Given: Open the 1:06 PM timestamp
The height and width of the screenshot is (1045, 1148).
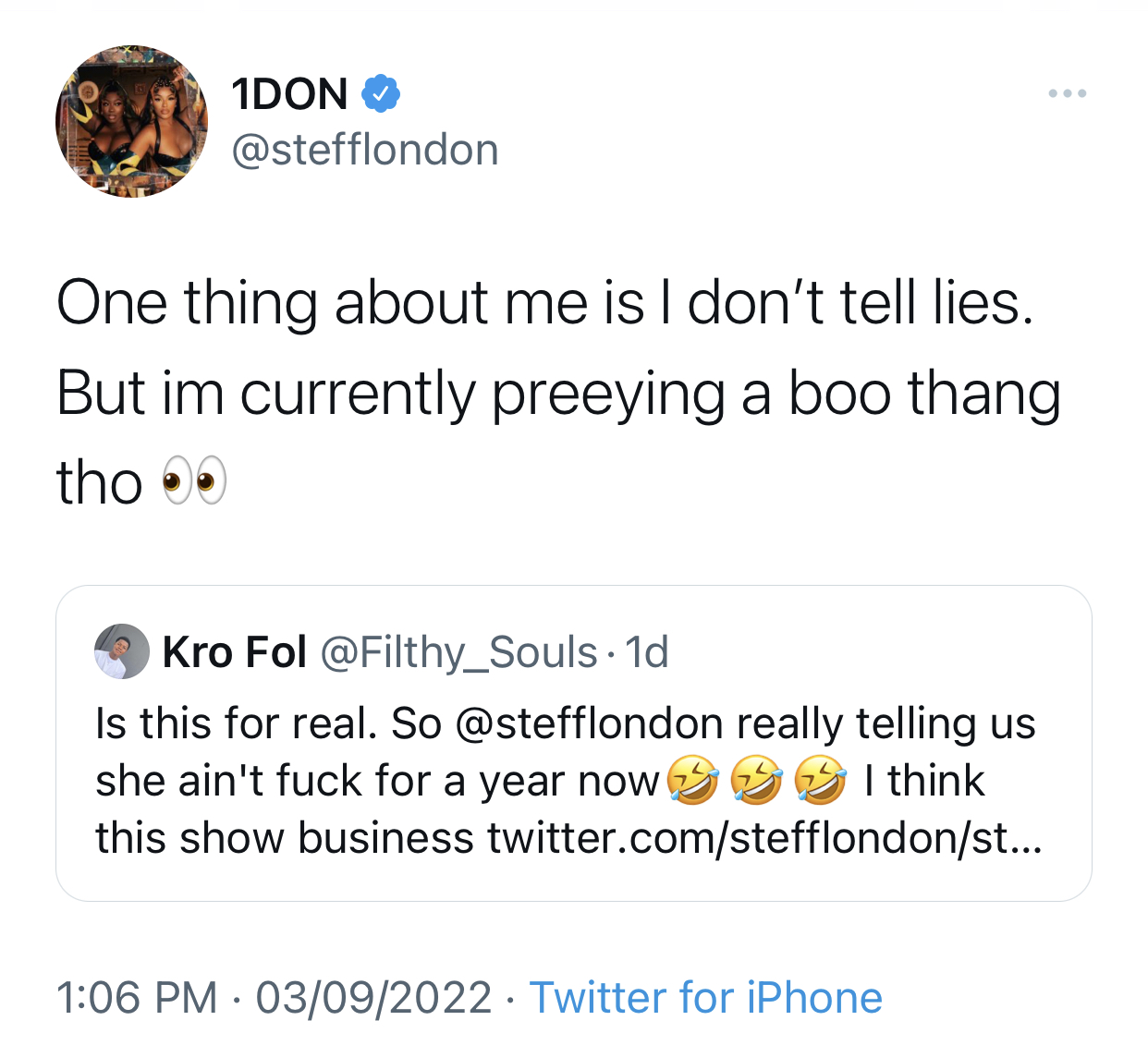Looking at the screenshot, I should pyautogui.click(x=137, y=998).
